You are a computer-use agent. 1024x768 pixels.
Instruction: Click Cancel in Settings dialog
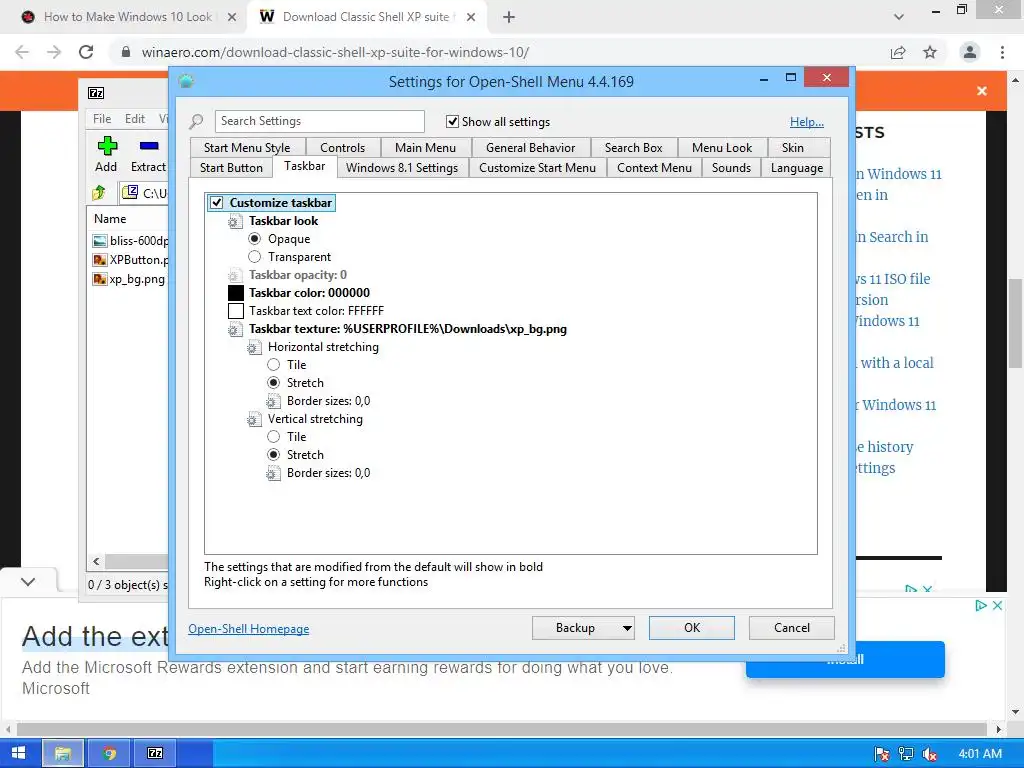792,628
